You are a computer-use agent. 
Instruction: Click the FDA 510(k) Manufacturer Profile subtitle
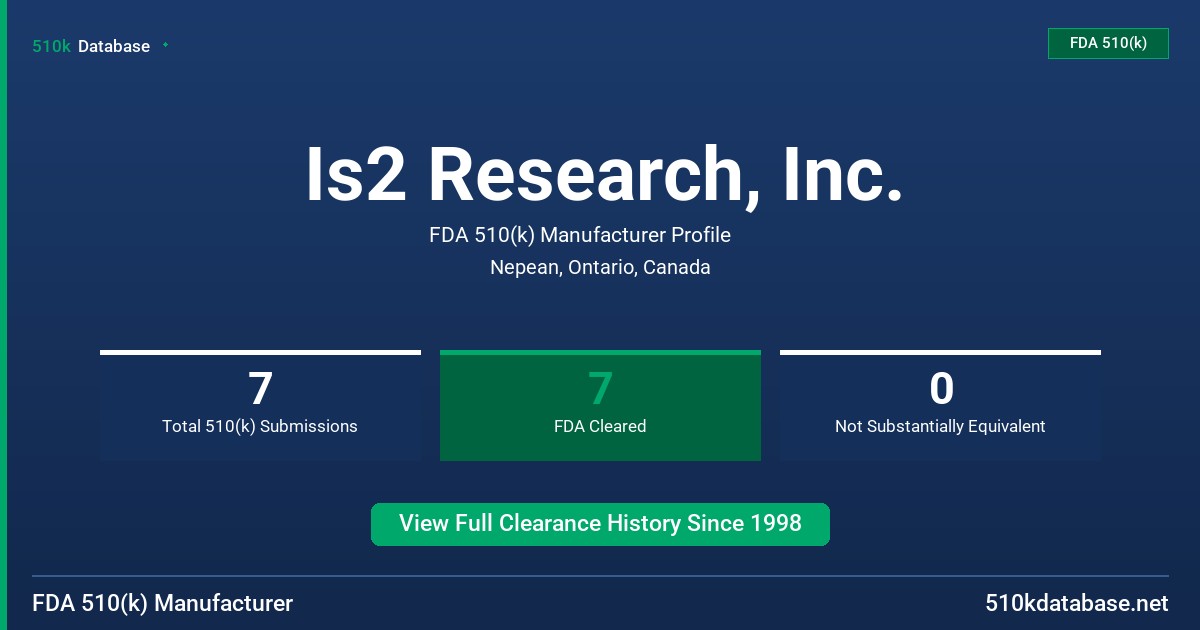(580, 235)
